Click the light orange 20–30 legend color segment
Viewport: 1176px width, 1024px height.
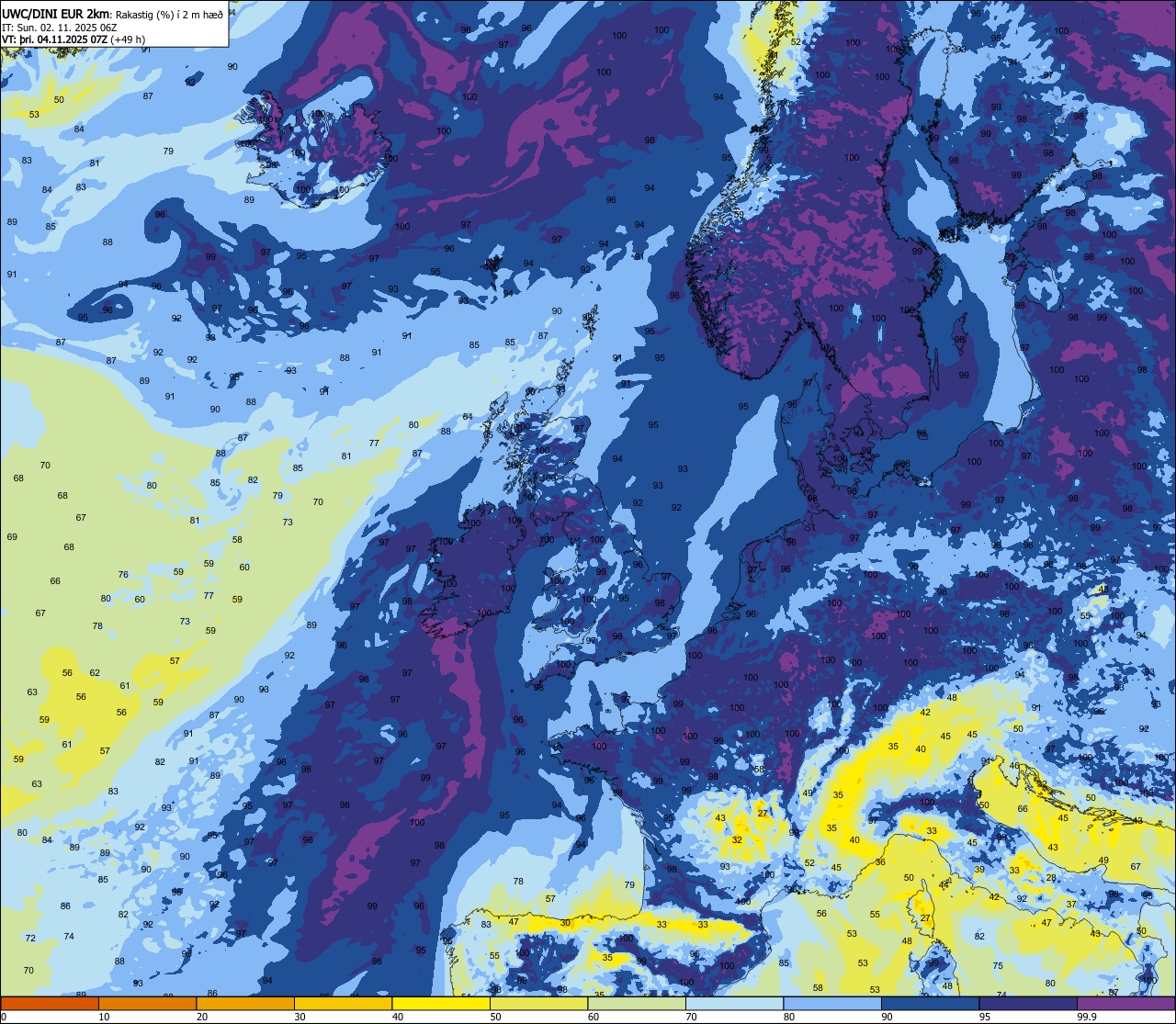245,1003
